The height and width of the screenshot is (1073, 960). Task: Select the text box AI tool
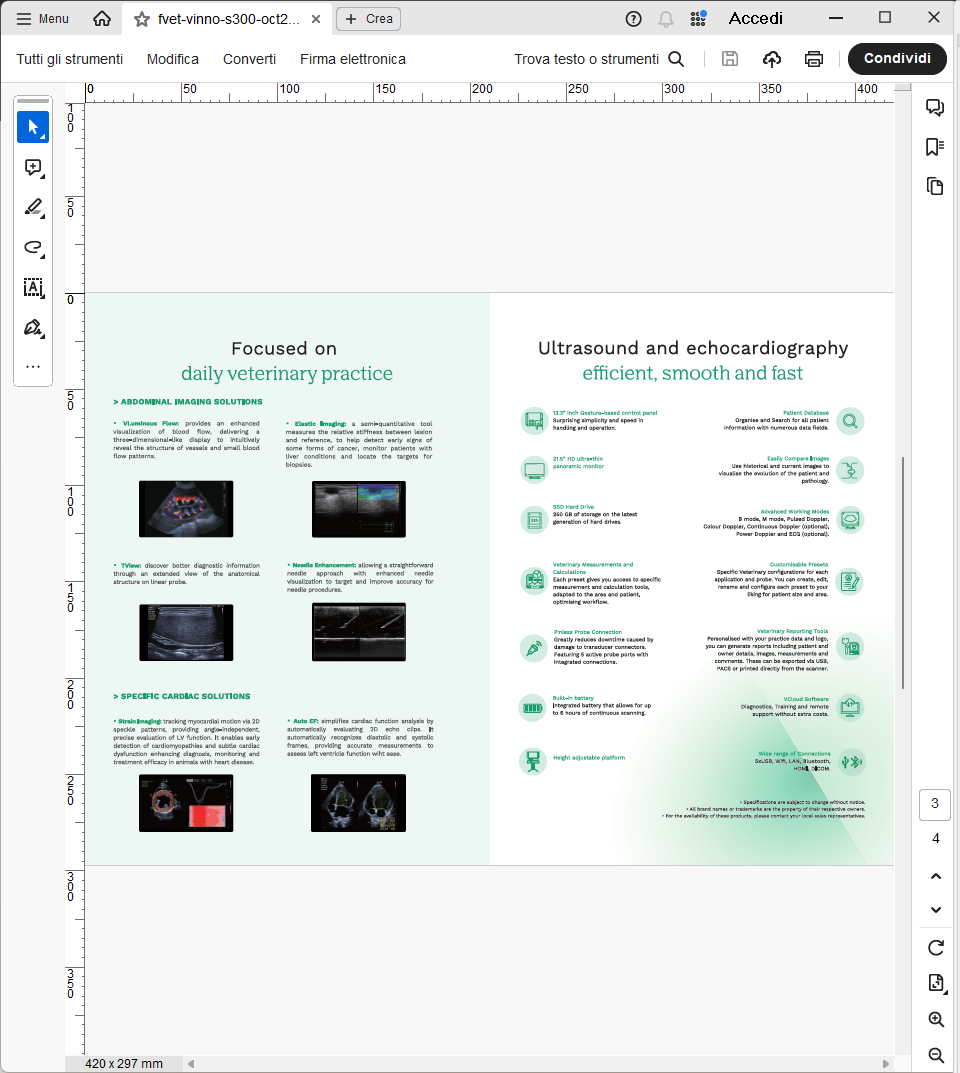tap(33, 287)
